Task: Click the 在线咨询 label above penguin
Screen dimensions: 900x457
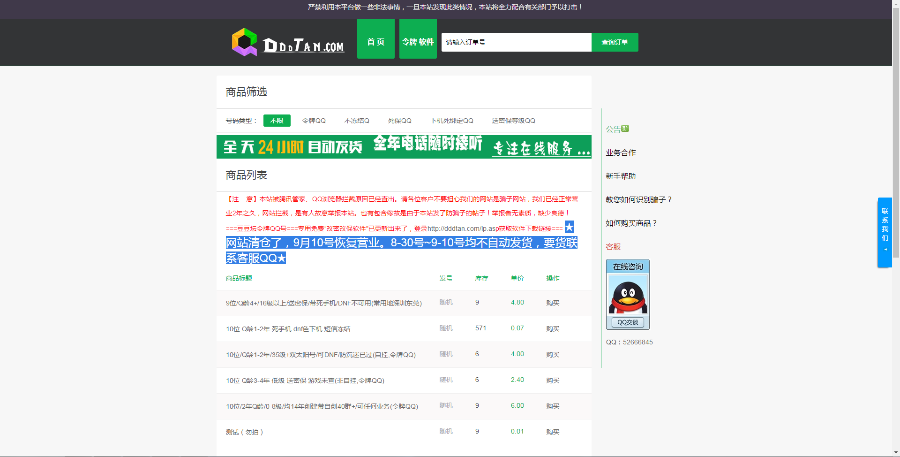Action: click(628, 266)
